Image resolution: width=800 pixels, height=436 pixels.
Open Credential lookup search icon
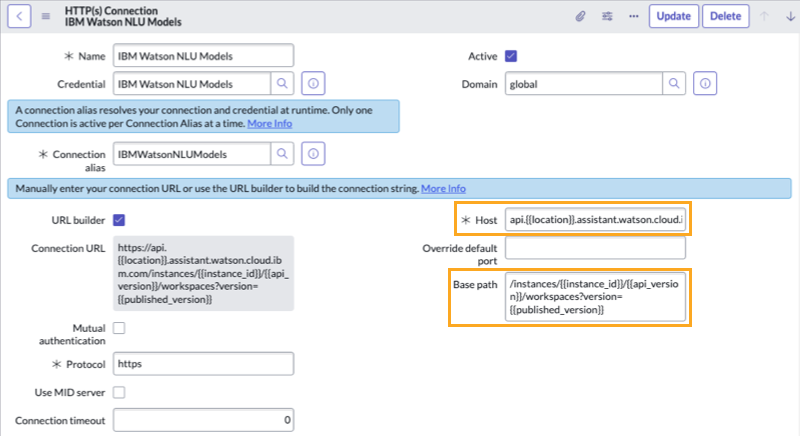[x=282, y=83]
